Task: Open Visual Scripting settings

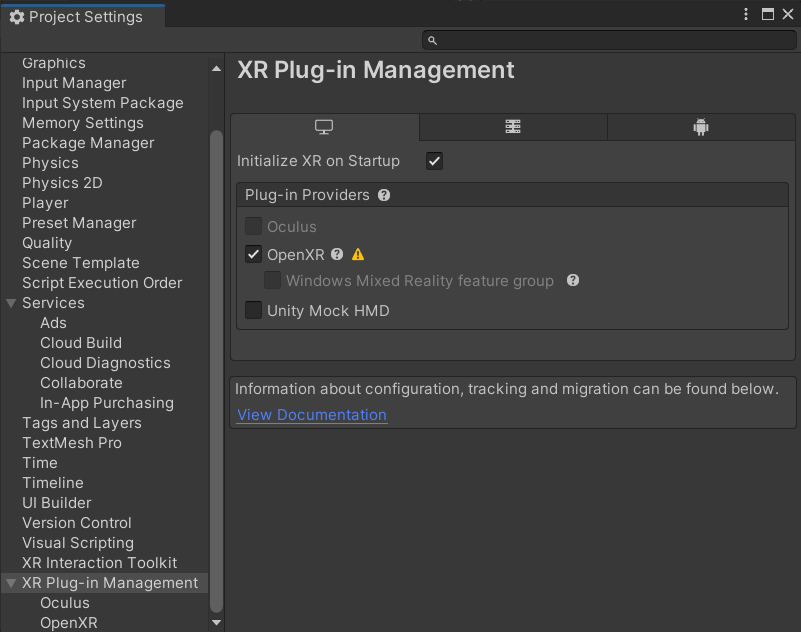Action: (x=78, y=543)
